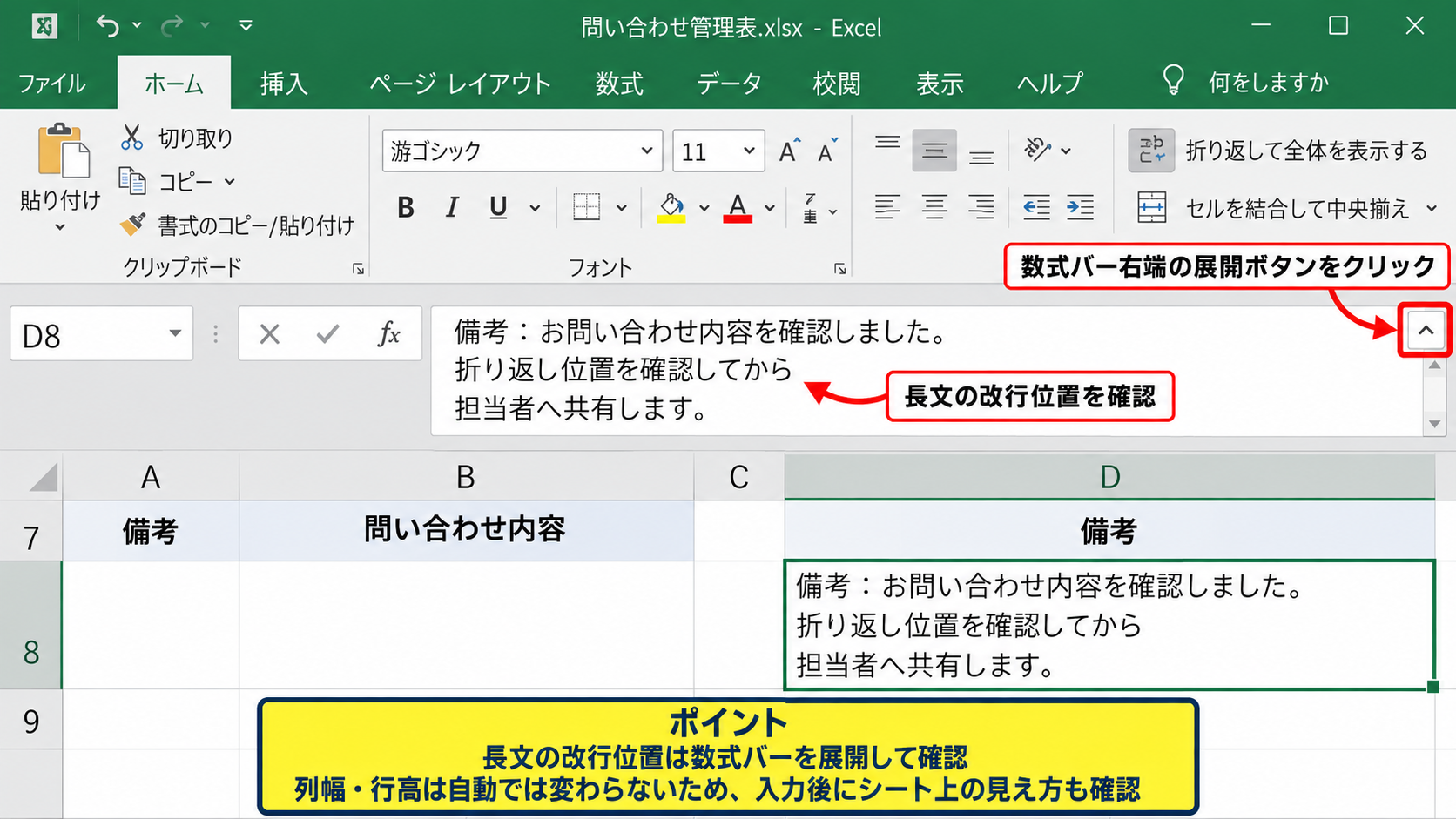Click the Undo arrow icon
The image size is (1456, 819).
pyautogui.click(x=107, y=26)
